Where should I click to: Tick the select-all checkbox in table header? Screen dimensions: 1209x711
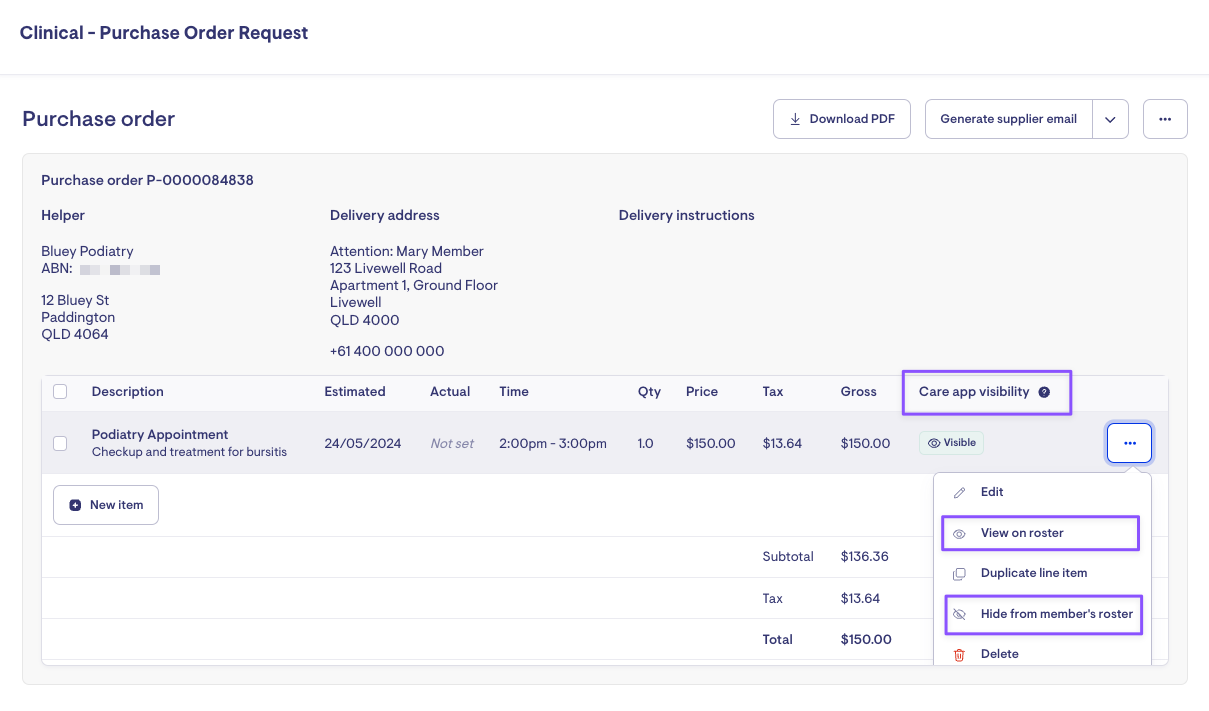[x=60, y=392]
